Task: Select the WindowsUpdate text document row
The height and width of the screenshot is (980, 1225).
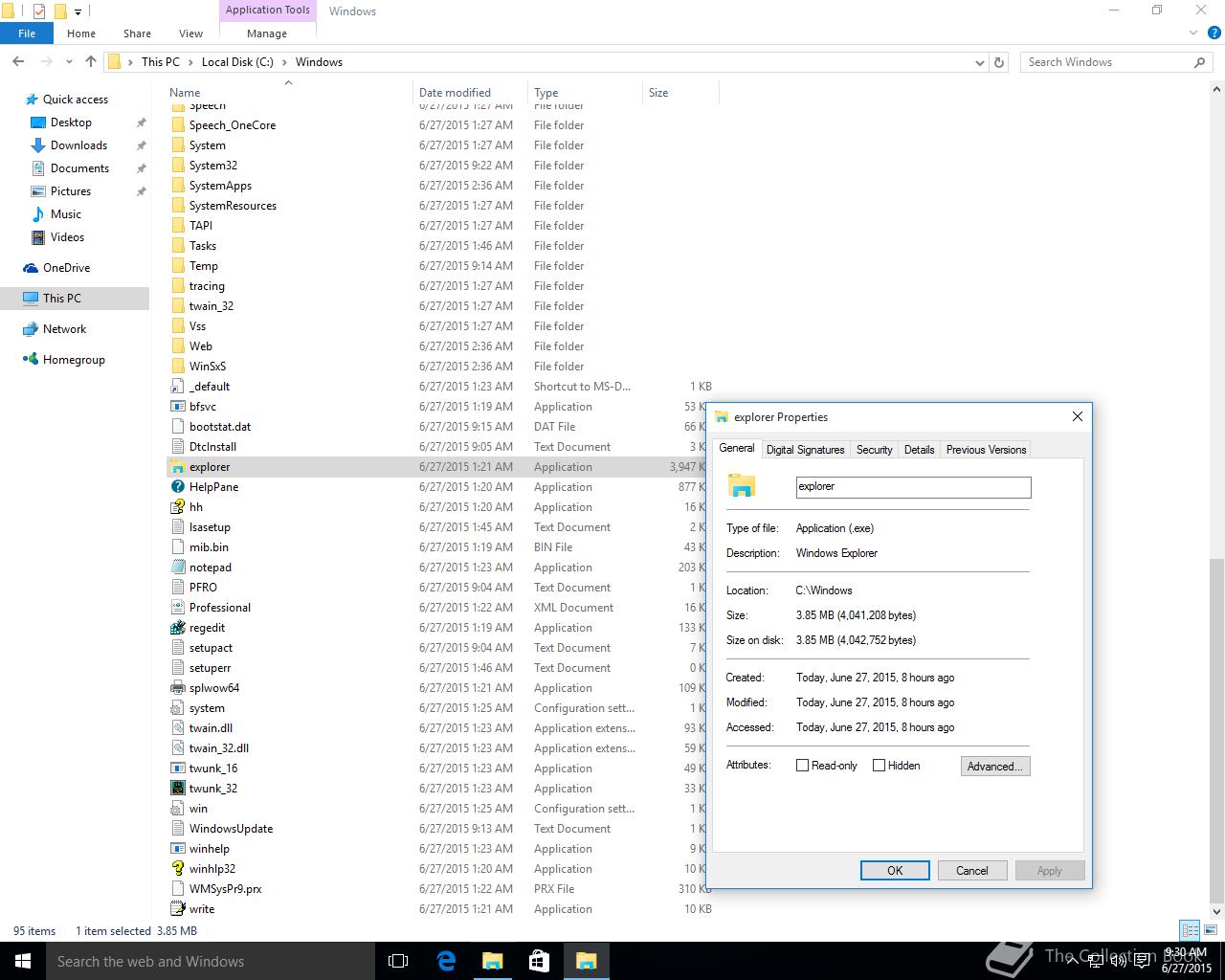Action: click(440, 829)
